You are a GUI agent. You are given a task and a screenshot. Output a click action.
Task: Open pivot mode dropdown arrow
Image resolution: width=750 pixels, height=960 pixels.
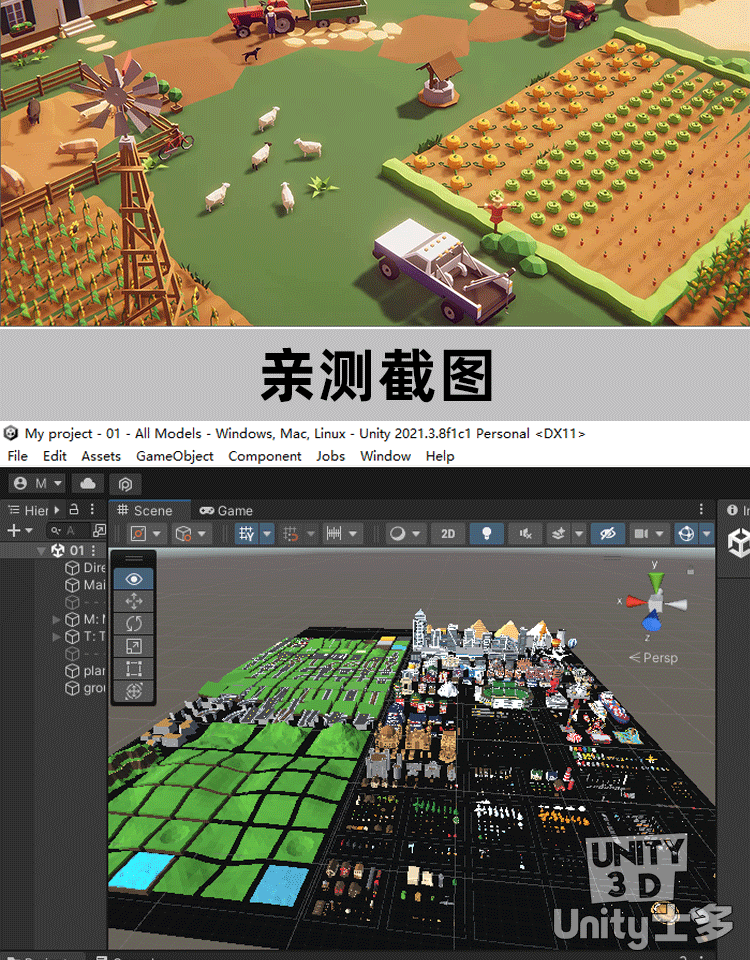(157, 534)
